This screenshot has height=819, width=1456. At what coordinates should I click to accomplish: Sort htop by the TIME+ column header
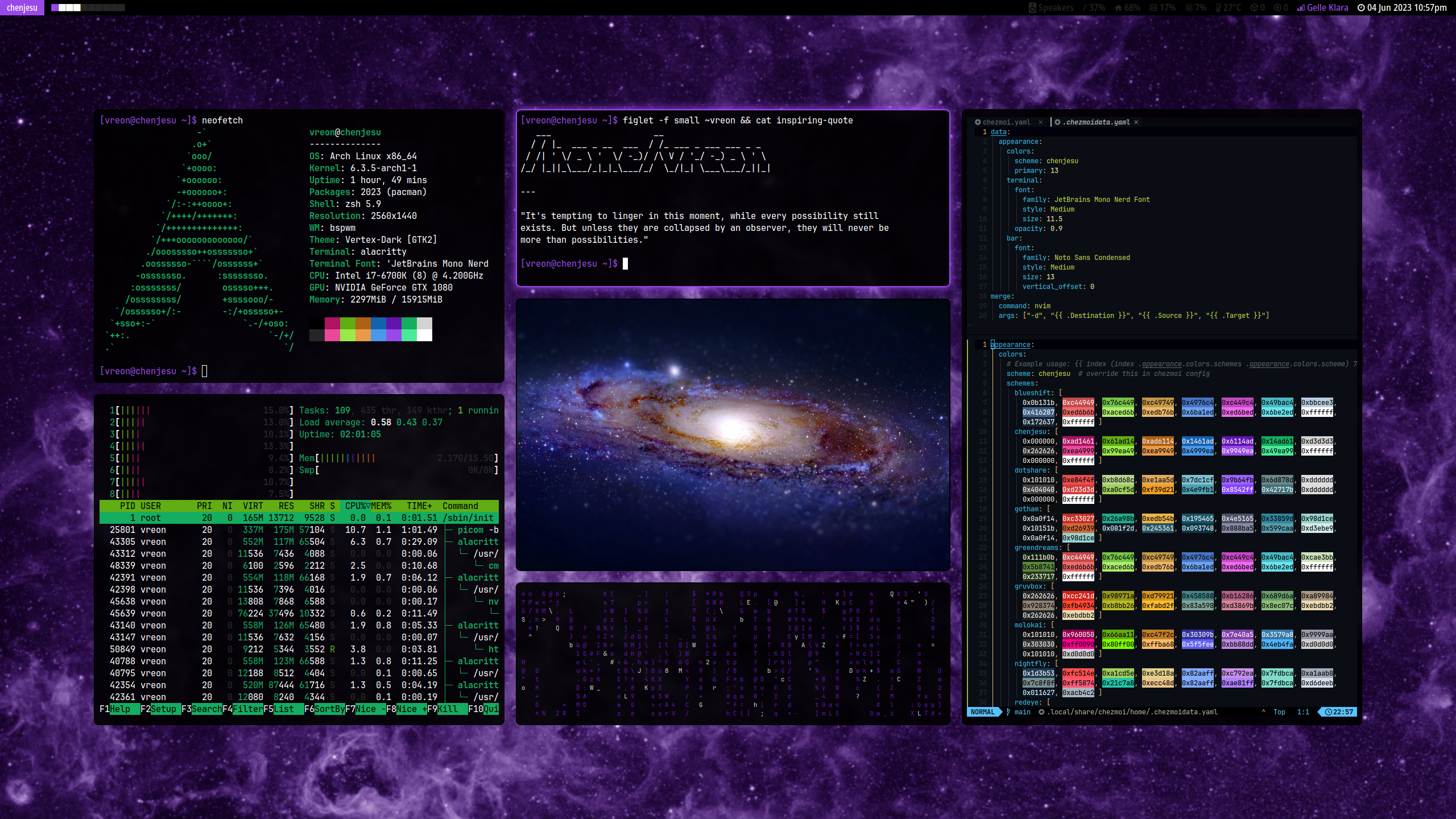(419, 506)
